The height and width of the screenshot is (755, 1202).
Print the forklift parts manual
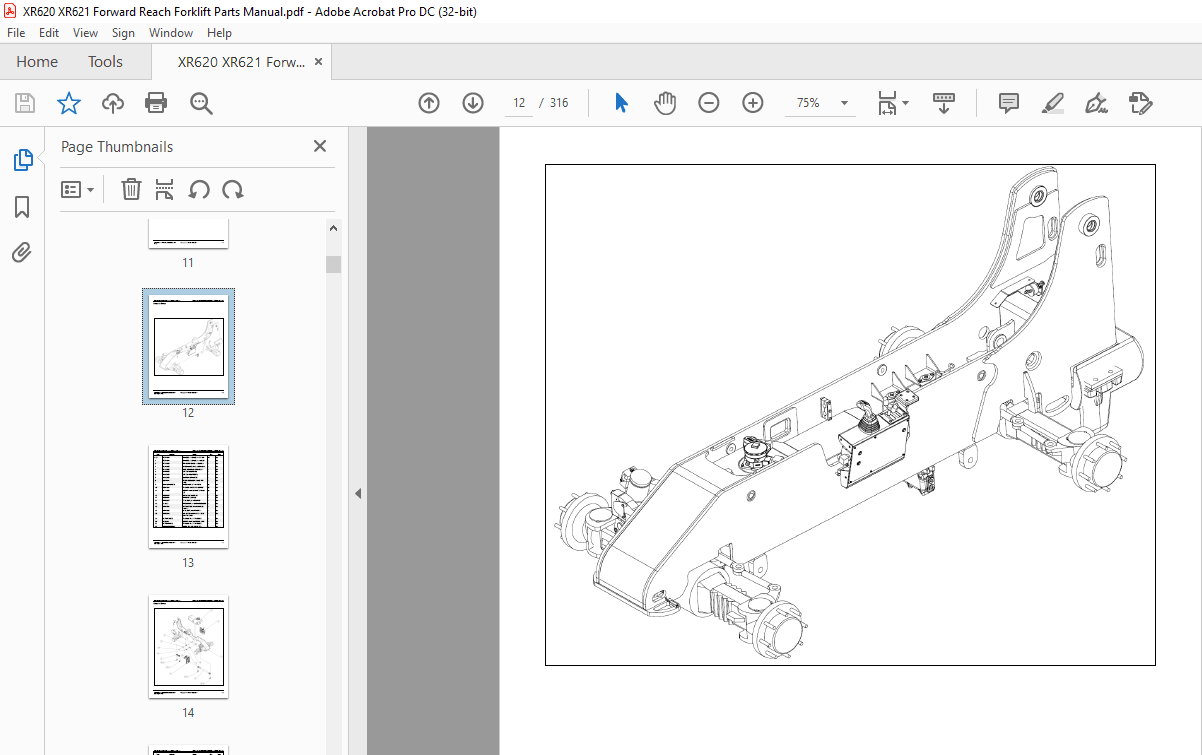[x=156, y=102]
